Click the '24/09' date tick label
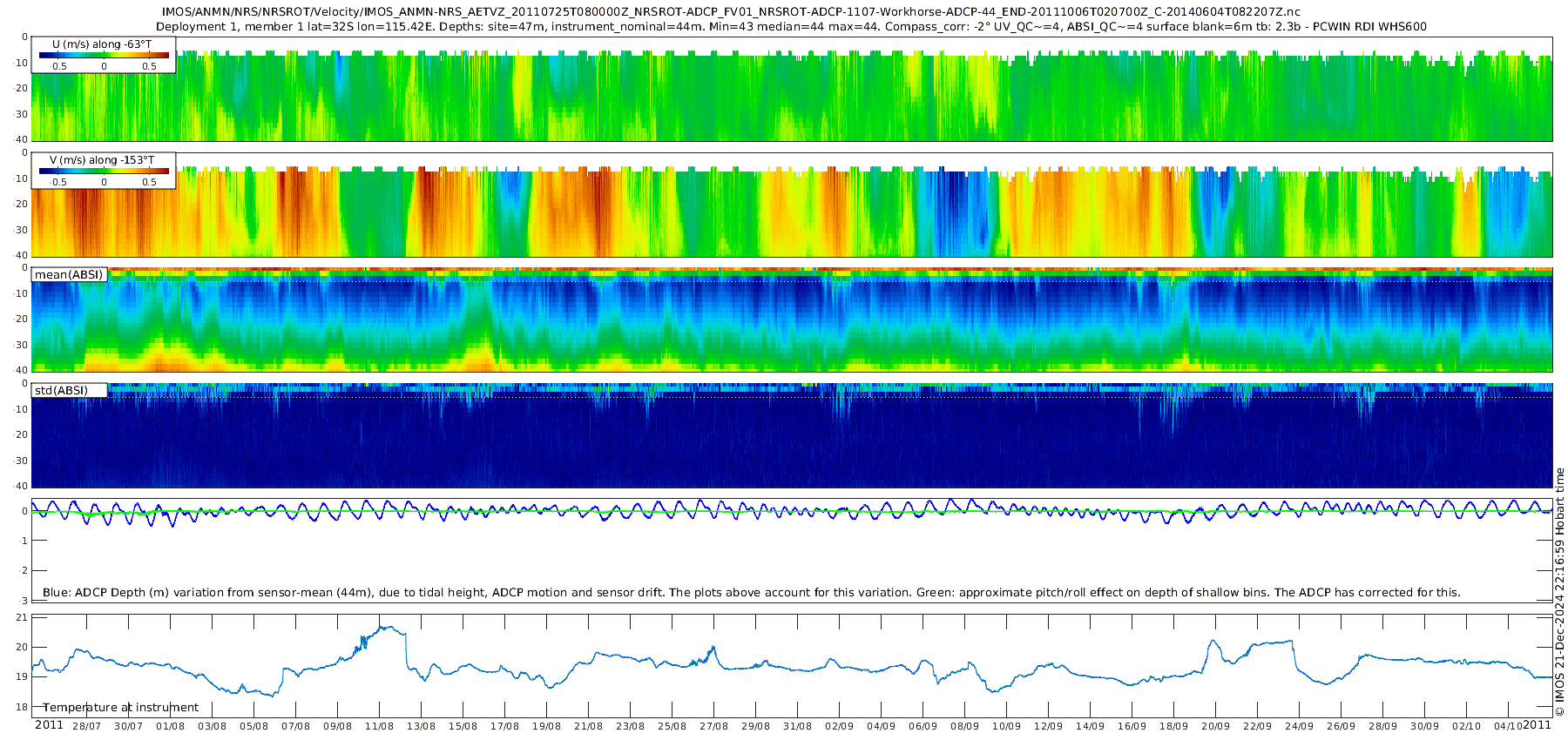Viewport: 1568px width, 740px height. click(x=1299, y=726)
